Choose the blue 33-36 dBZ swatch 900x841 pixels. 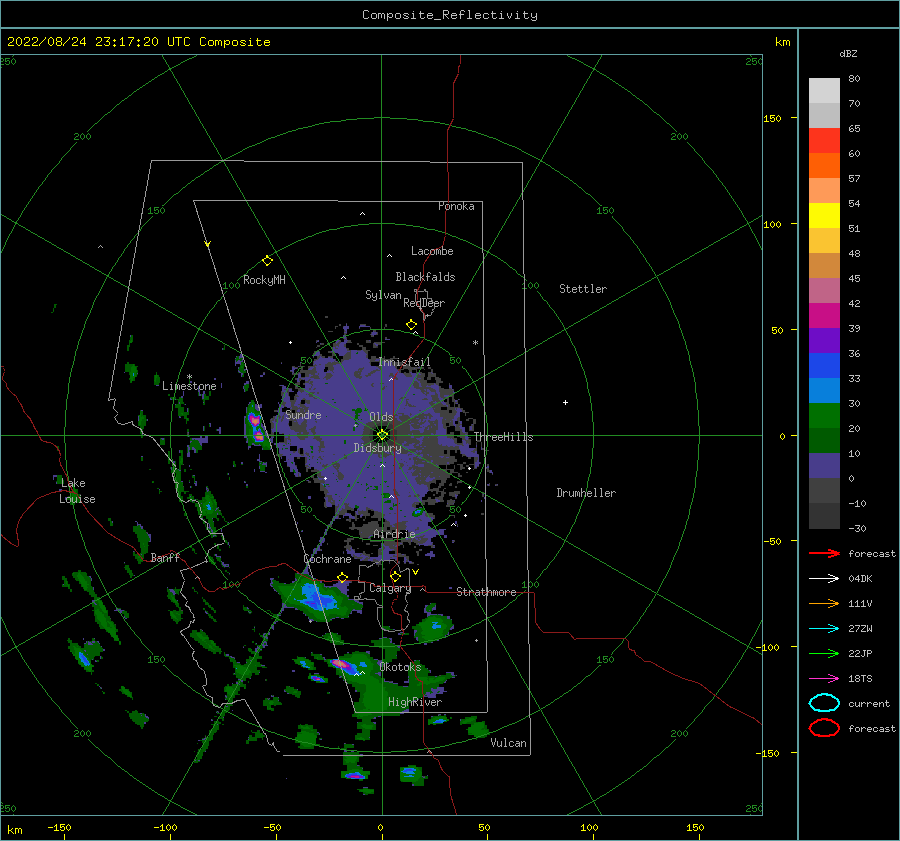pos(824,366)
